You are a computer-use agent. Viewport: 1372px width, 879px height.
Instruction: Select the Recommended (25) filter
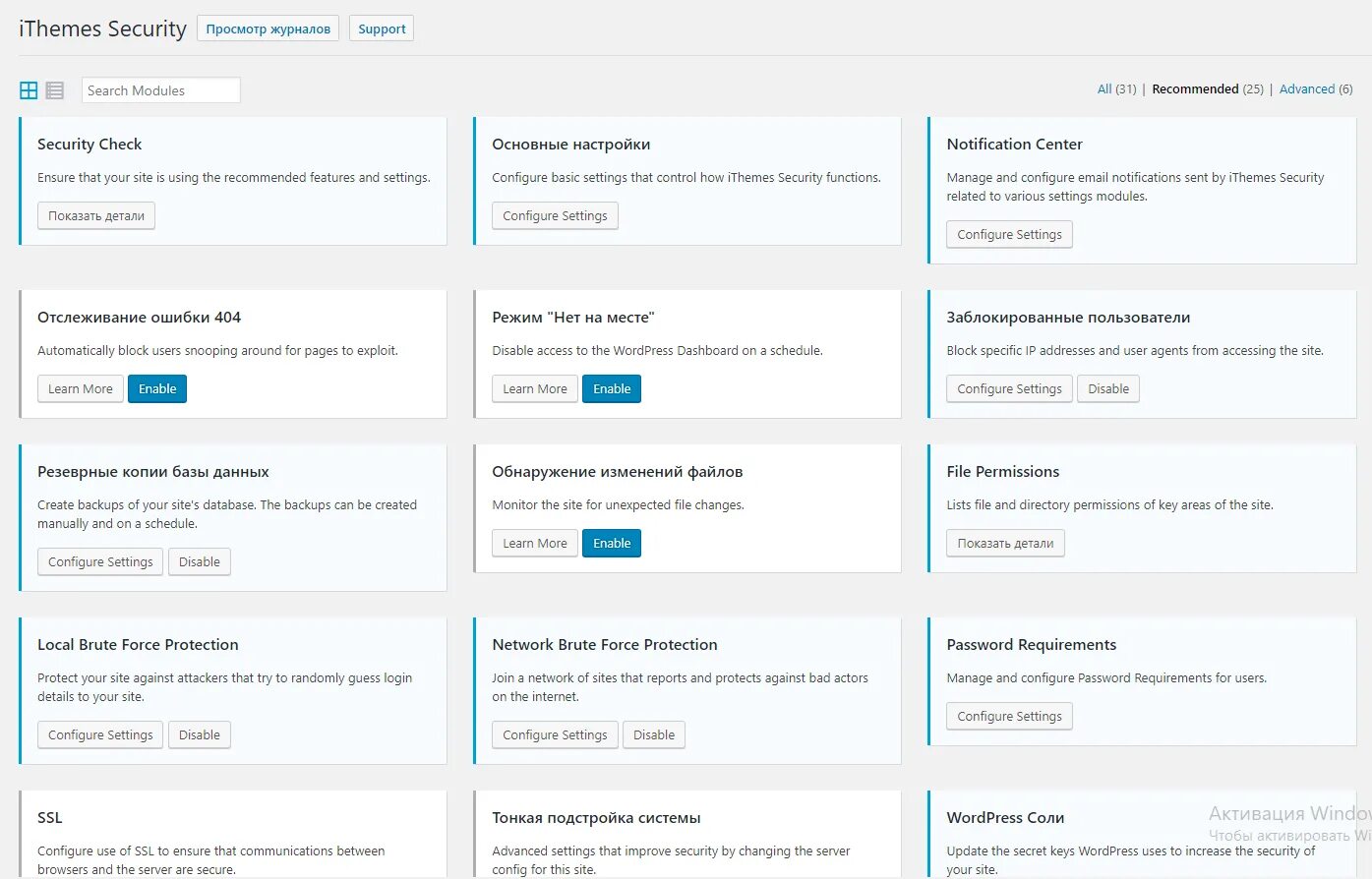[1208, 88]
